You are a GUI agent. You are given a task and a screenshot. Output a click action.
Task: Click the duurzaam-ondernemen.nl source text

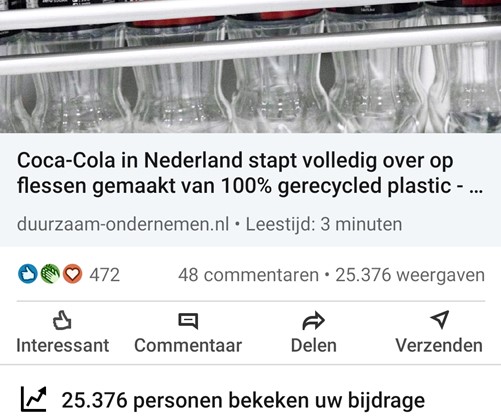click(123, 224)
